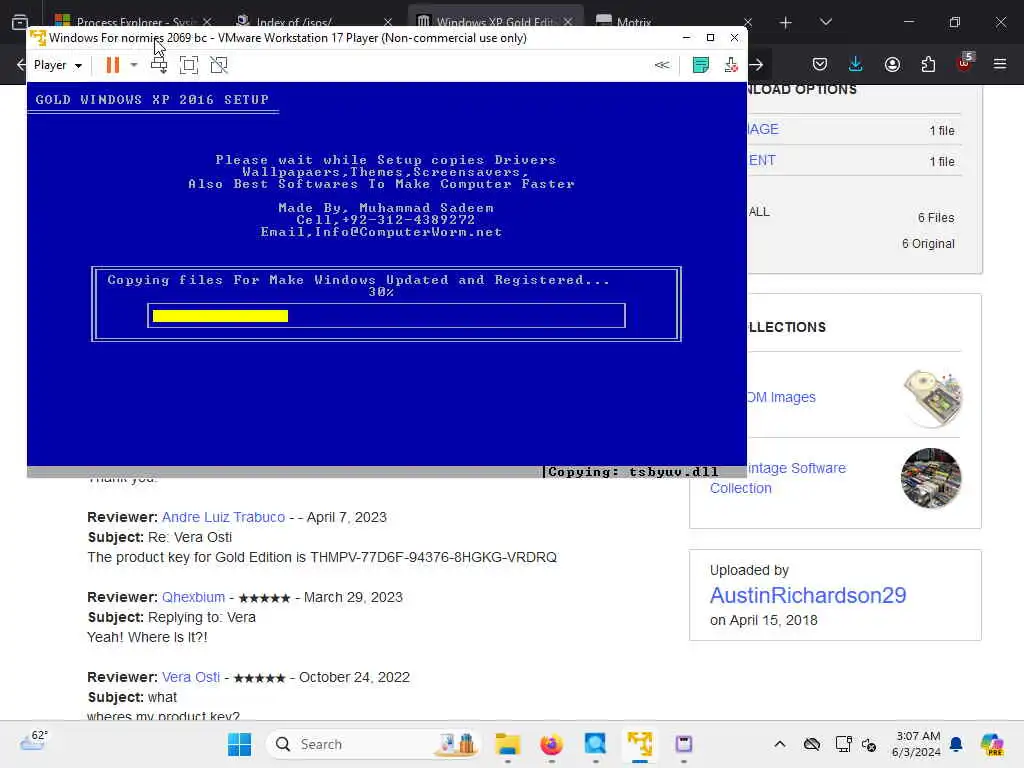Open reviewer profile link Vera Osti
Viewport: 1024px width, 768px height.
coord(191,677)
